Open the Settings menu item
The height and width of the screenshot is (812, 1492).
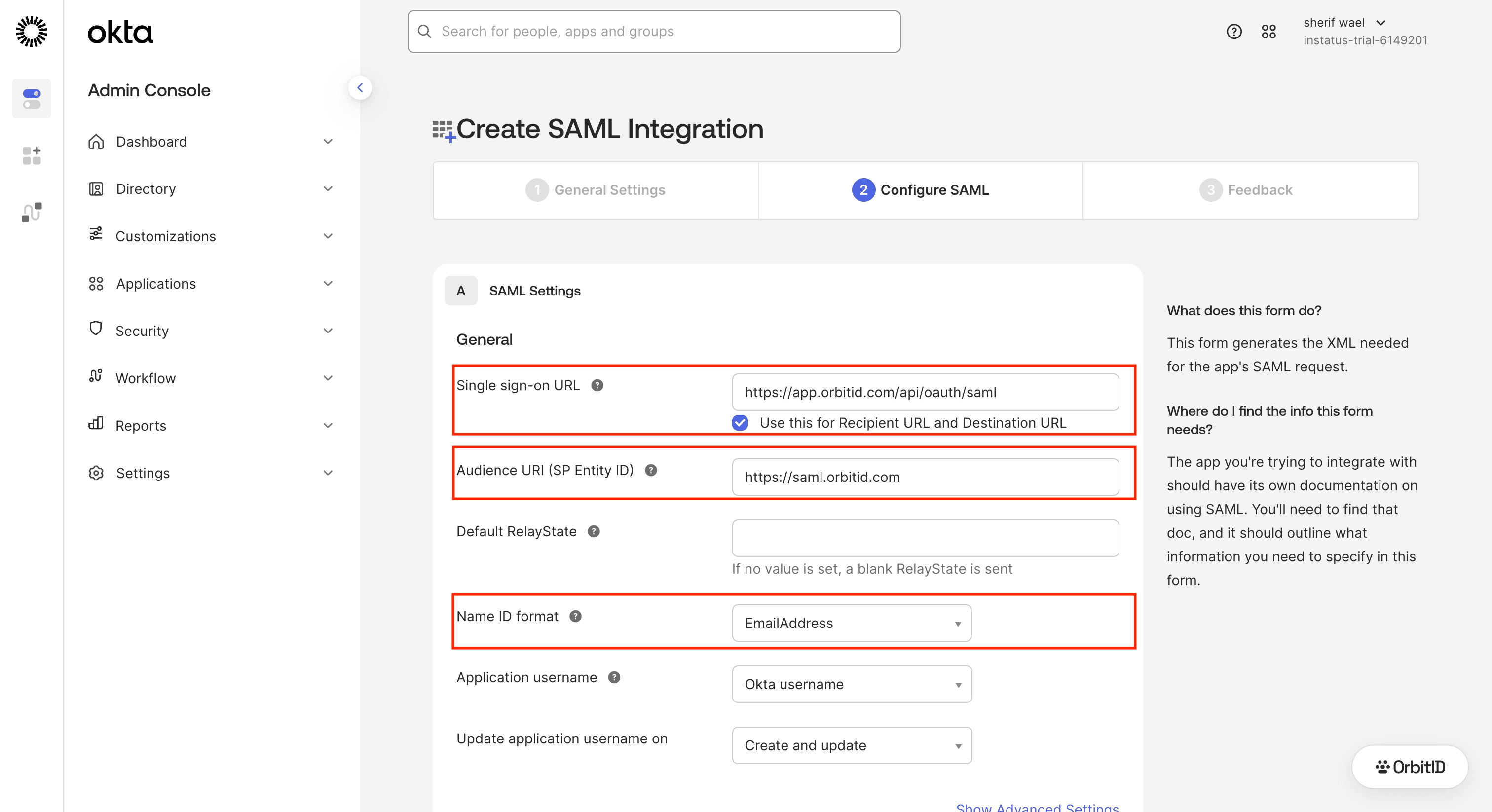coord(211,473)
